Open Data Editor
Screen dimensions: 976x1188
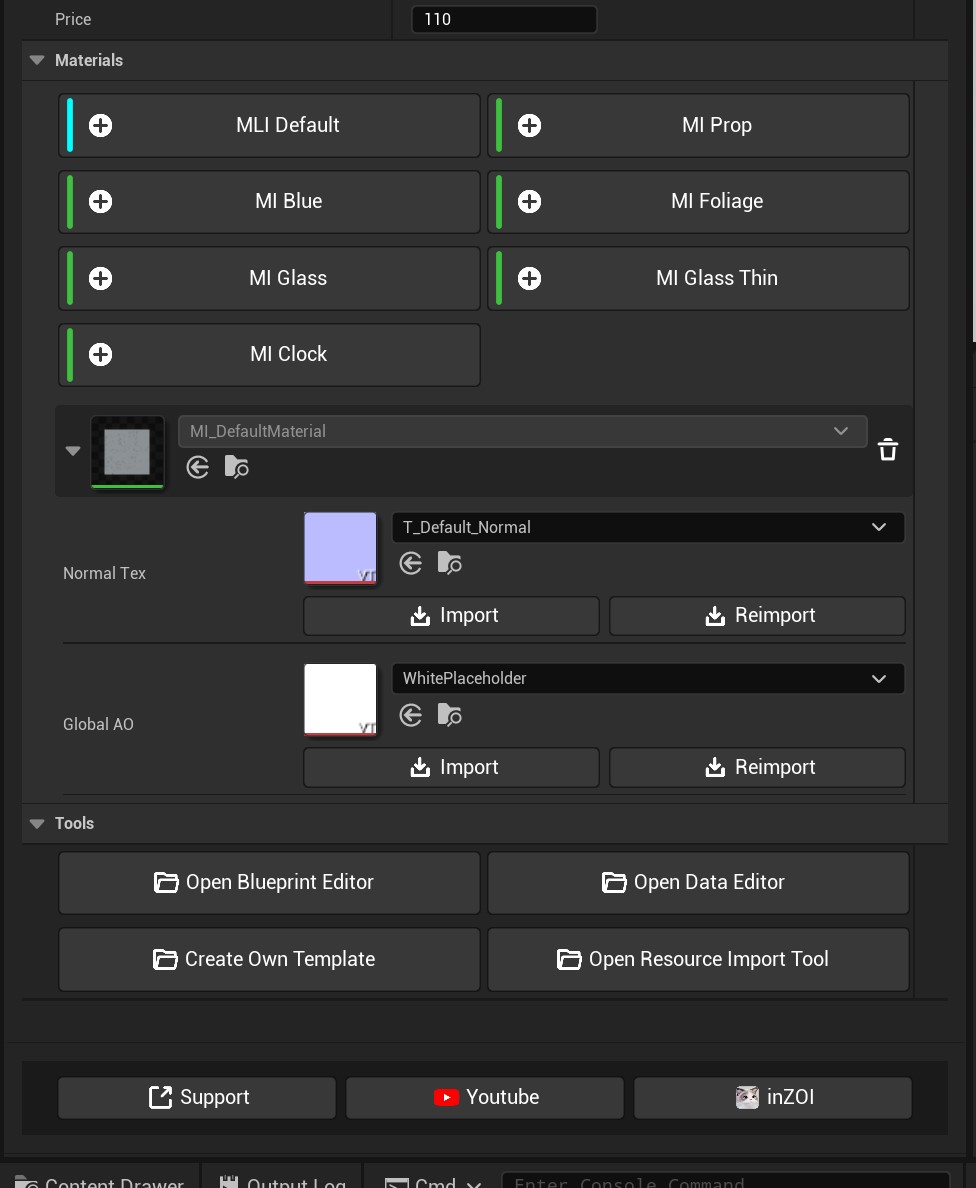pos(698,883)
